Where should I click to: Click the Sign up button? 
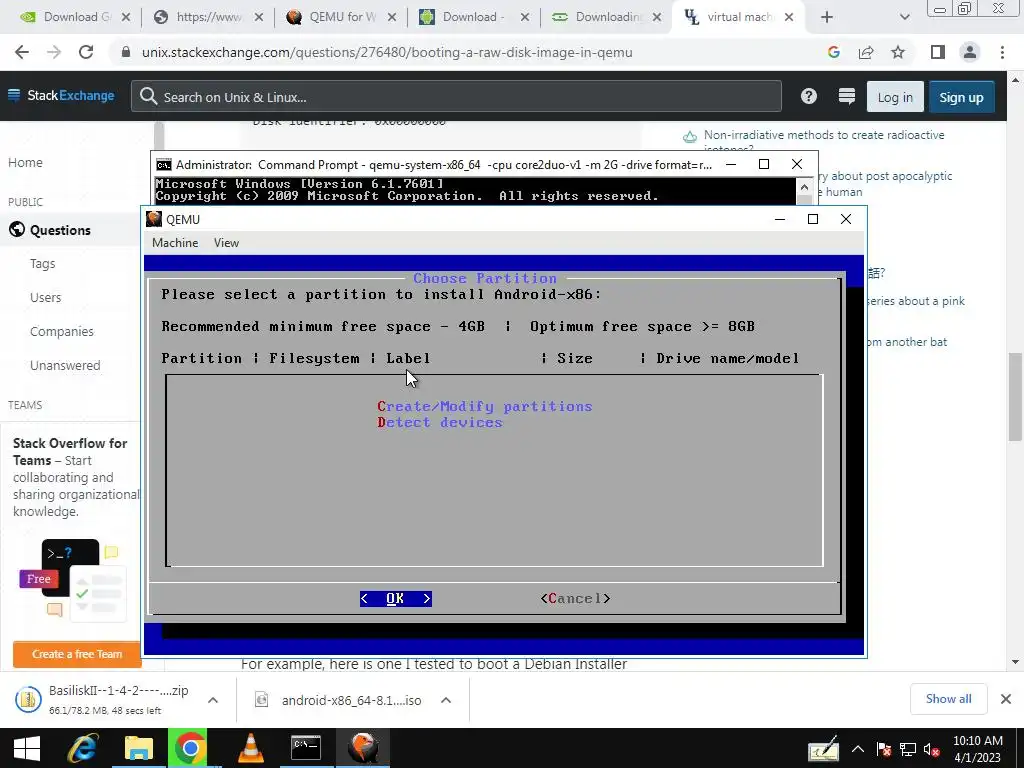pos(961,97)
